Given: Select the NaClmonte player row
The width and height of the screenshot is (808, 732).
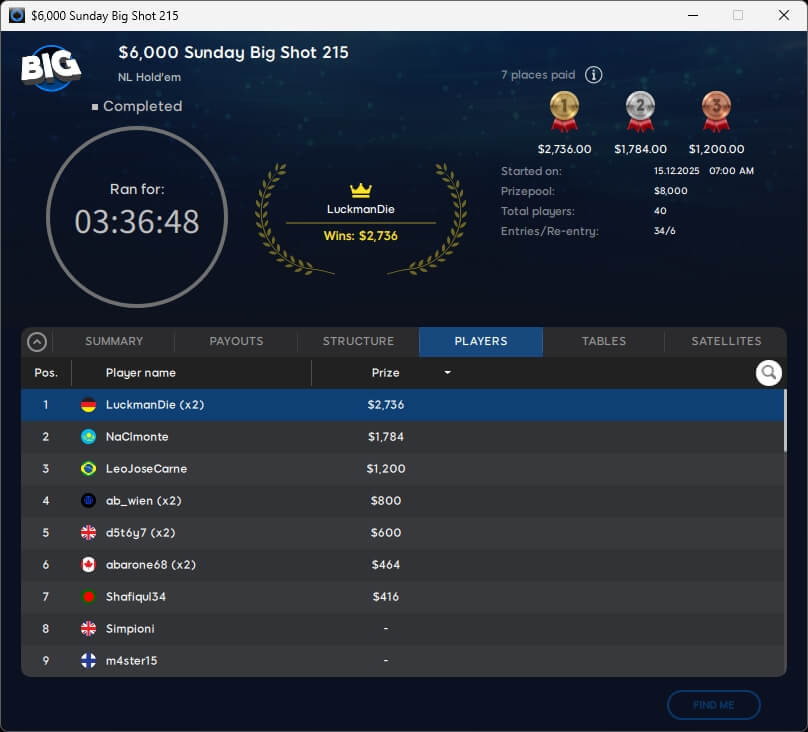Looking at the screenshot, I should (400, 437).
